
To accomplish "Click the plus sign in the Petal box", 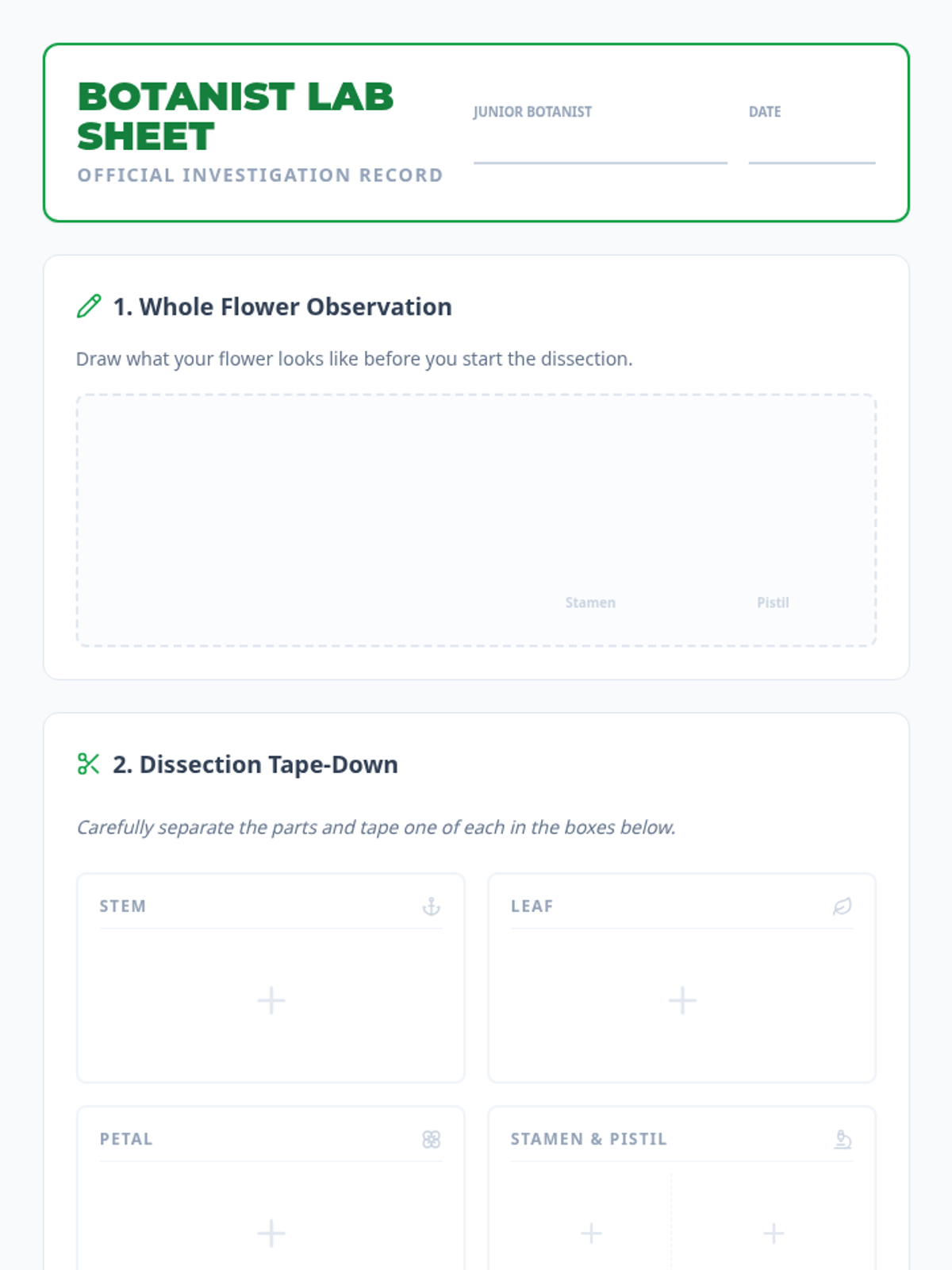I will point(271,1233).
